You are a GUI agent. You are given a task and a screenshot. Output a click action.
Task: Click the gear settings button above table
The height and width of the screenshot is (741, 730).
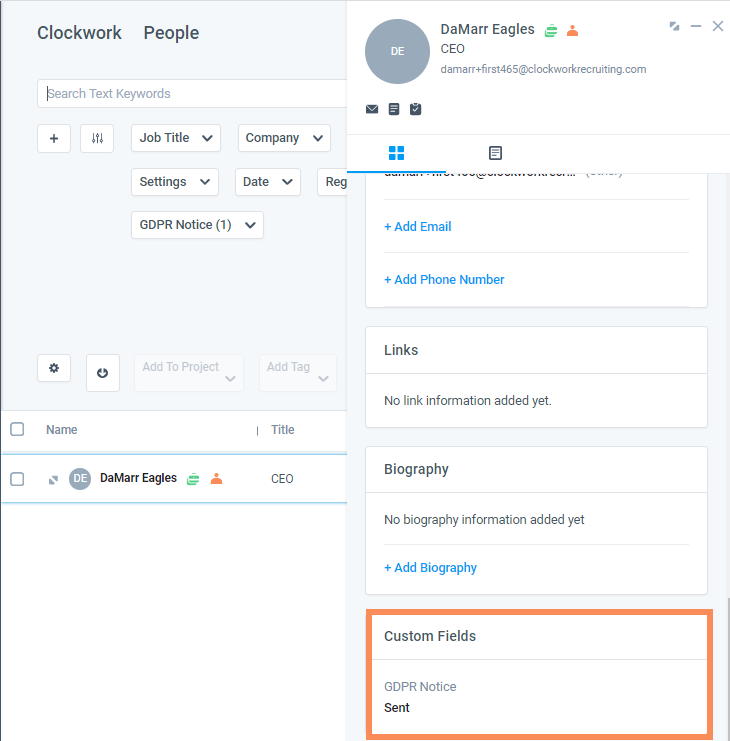54,368
